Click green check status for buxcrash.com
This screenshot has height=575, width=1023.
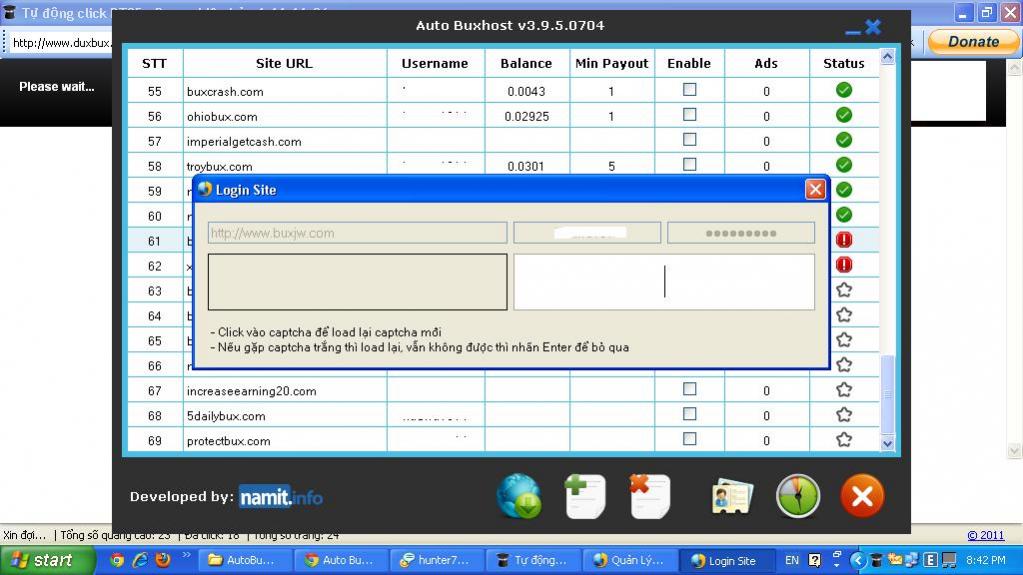point(844,90)
